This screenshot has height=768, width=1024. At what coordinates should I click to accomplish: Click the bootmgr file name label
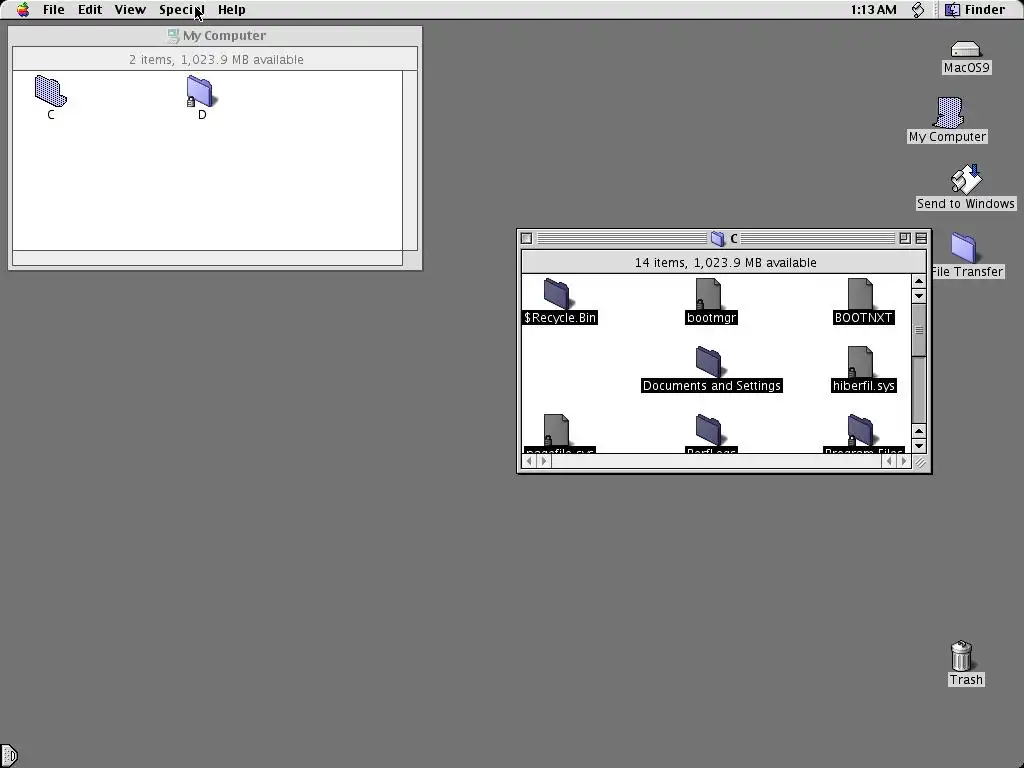pyautogui.click(x=712, y=317)
